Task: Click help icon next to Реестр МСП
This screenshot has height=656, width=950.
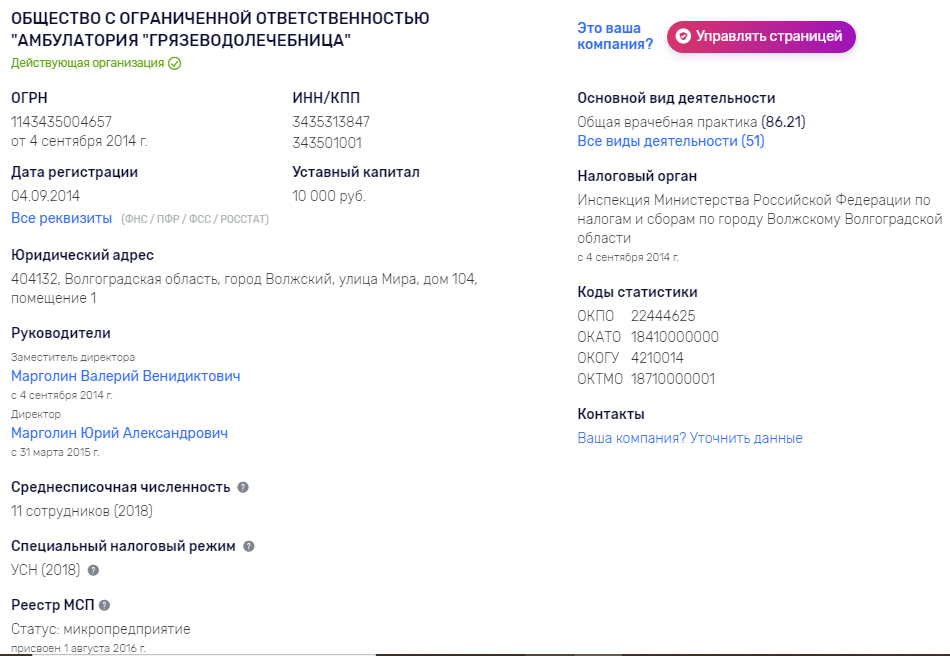Action: click(x=104, y=605)
